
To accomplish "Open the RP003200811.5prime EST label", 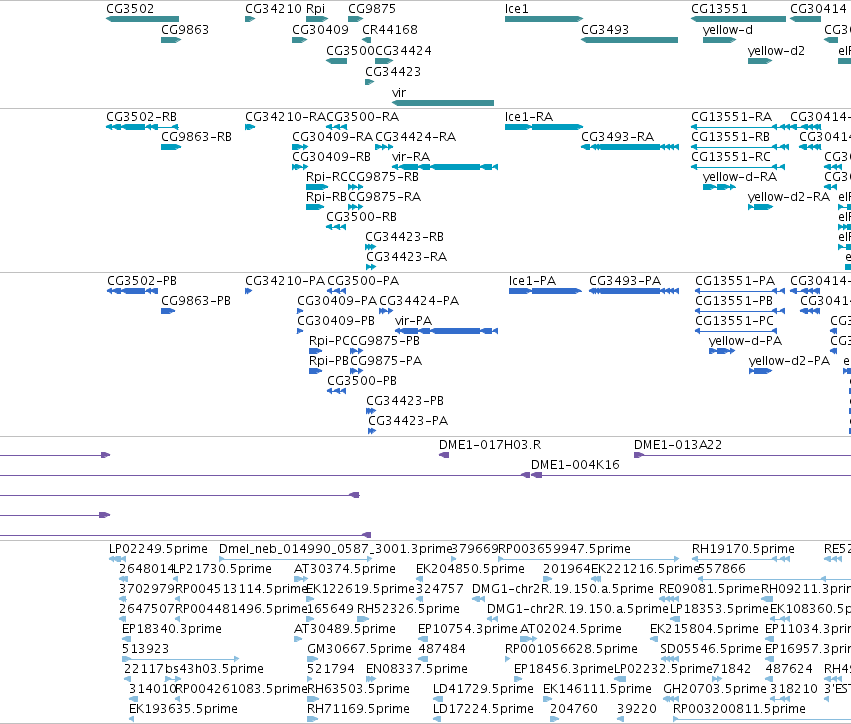I will click(x=739, y=709).
